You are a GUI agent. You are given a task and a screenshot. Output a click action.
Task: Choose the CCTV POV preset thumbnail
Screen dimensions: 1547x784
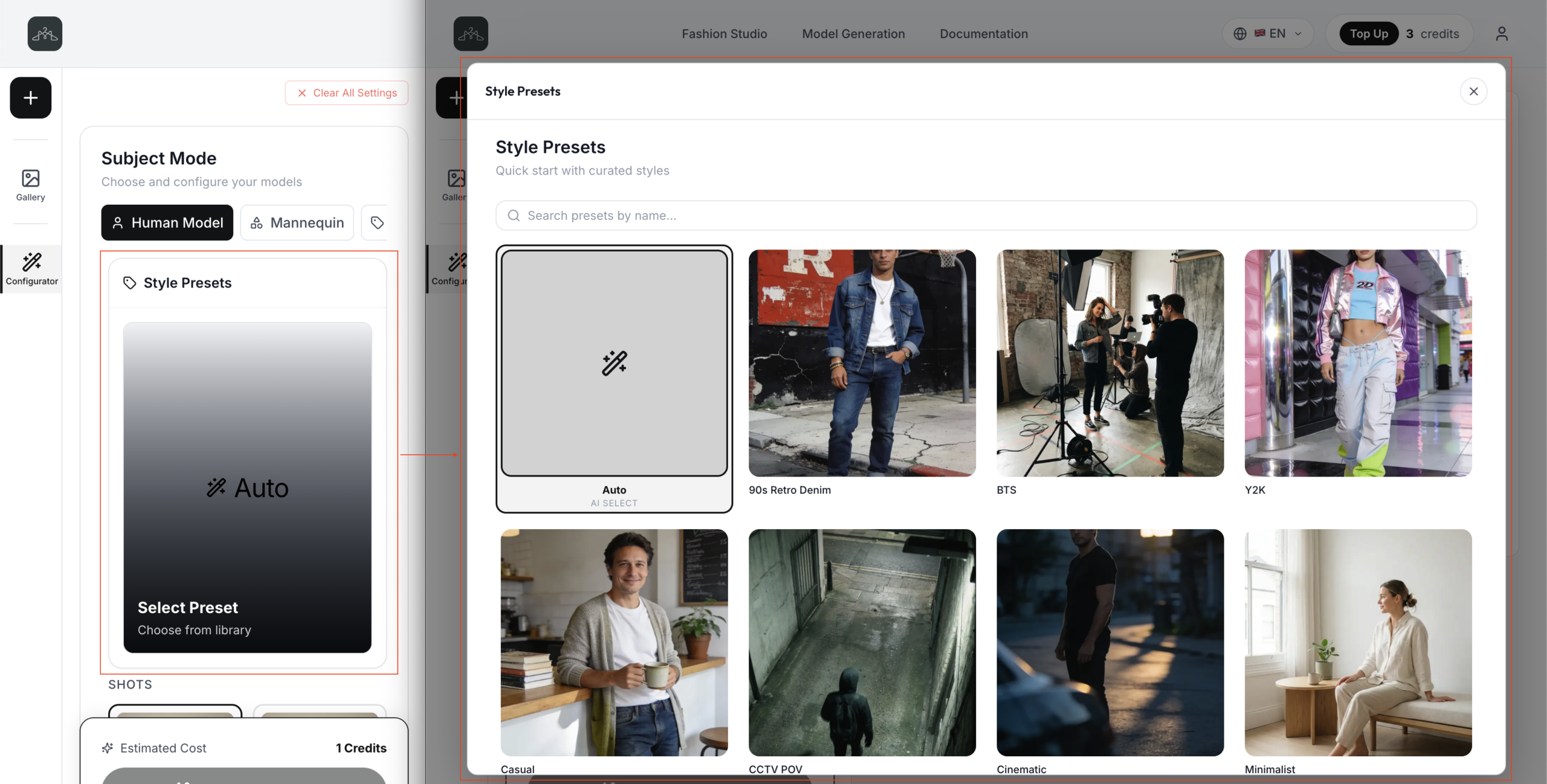click(862, 643)
